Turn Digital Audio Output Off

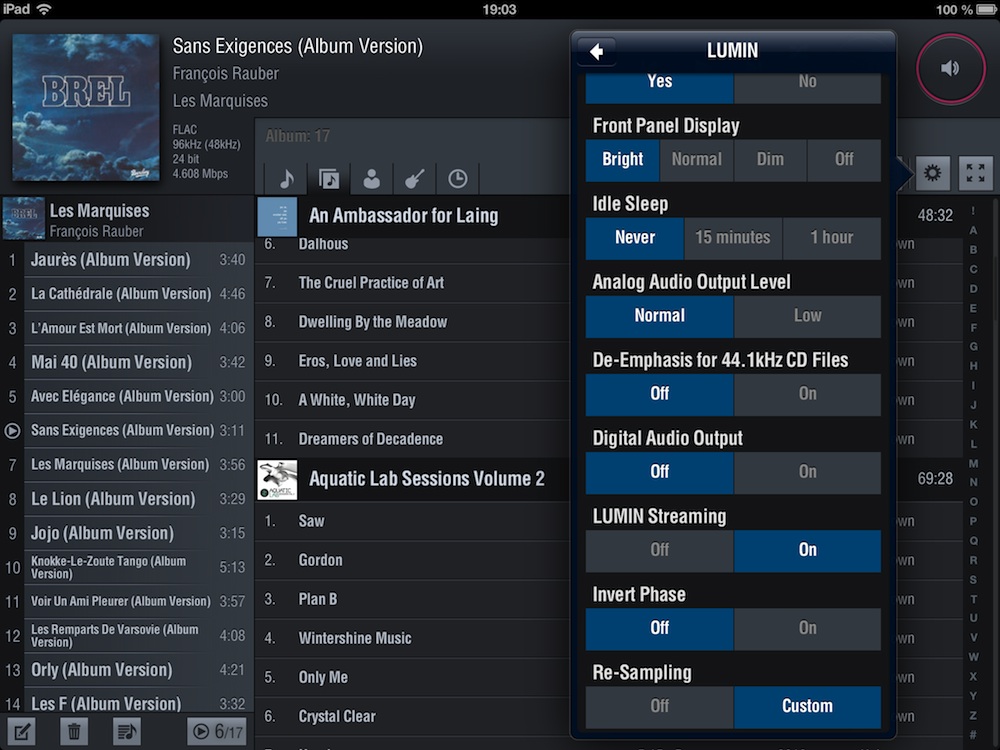659,473
